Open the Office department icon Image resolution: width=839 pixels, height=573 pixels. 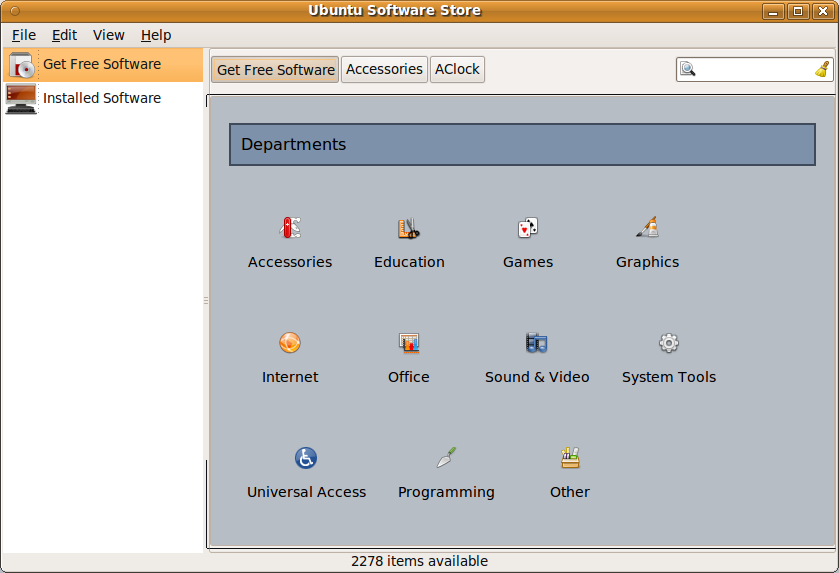(409, 343)
